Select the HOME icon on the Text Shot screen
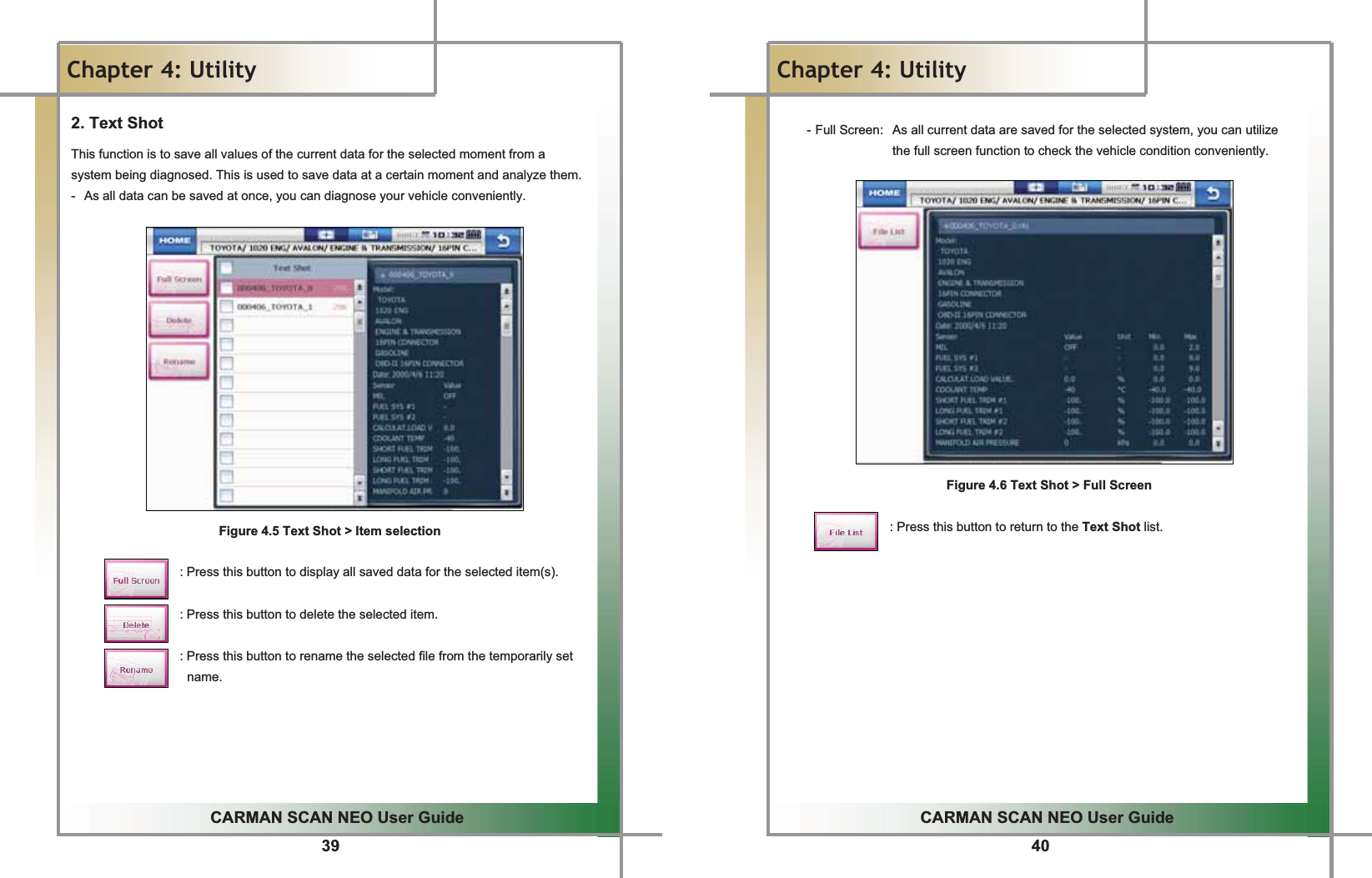This screenshot has height=878, width=1372. (173, 240)
